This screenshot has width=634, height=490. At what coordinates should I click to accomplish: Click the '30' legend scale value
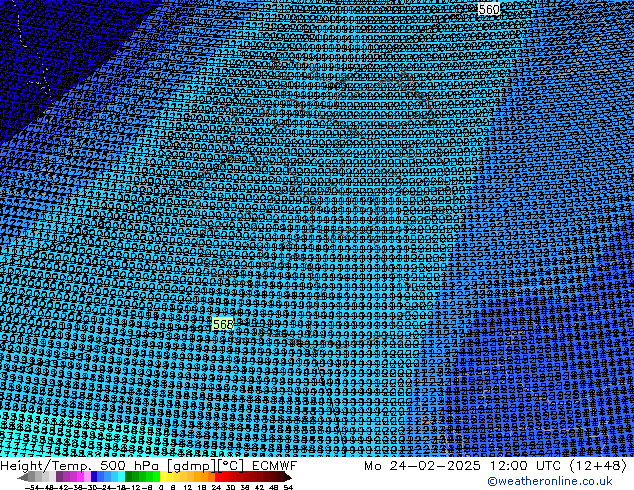click(x=230, y=487)
